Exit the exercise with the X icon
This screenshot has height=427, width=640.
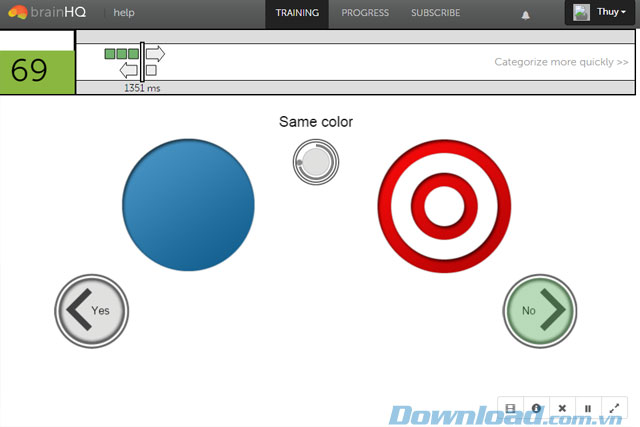562,408
